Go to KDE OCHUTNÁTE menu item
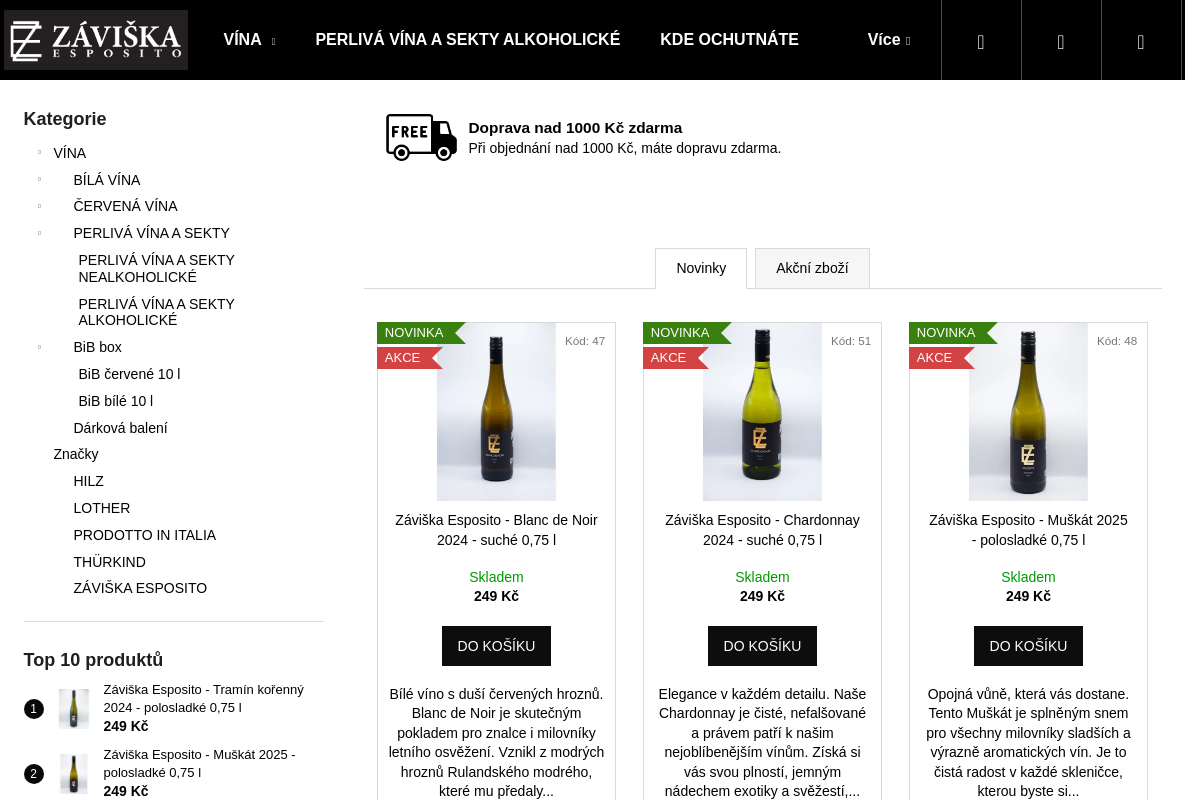 tap(729, 40)
